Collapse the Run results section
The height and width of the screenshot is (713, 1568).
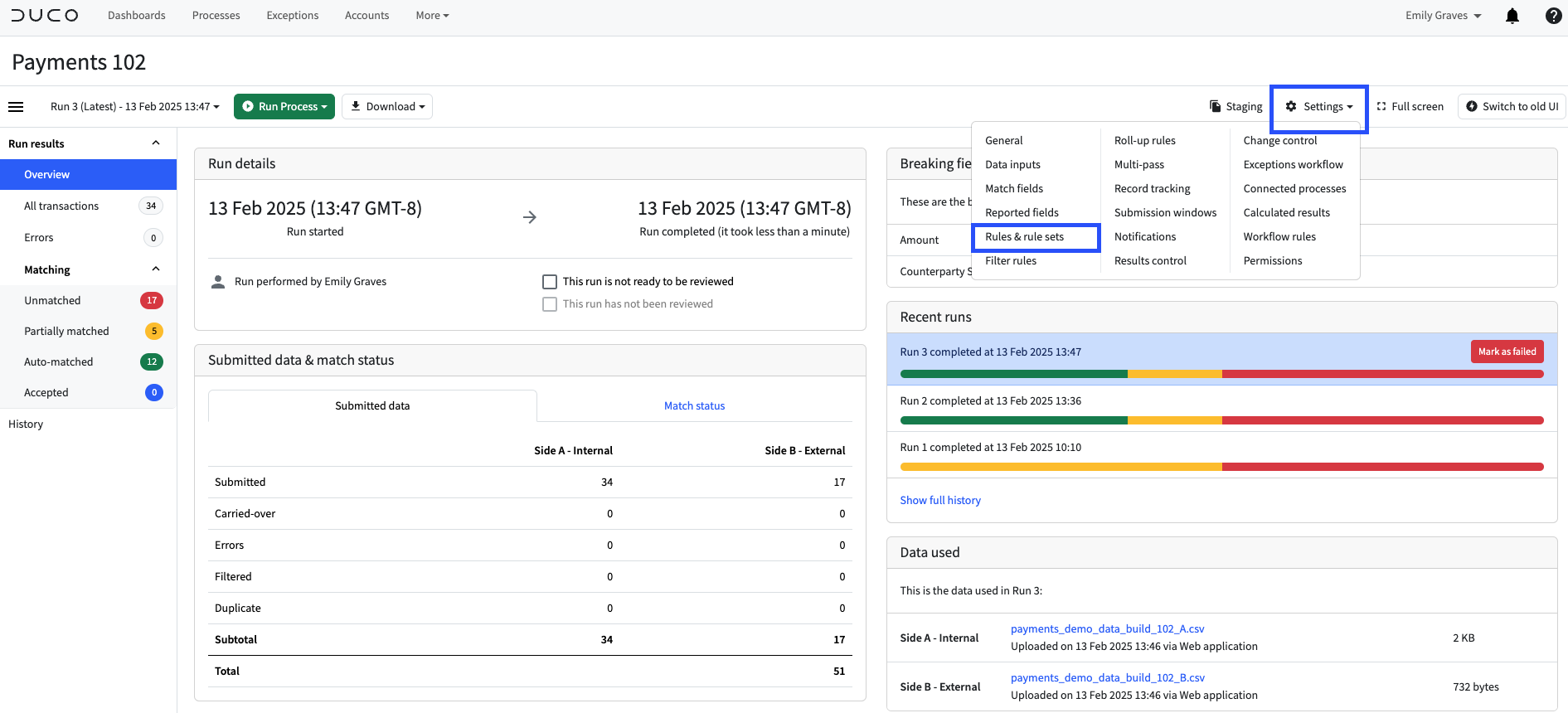(156, 143)
